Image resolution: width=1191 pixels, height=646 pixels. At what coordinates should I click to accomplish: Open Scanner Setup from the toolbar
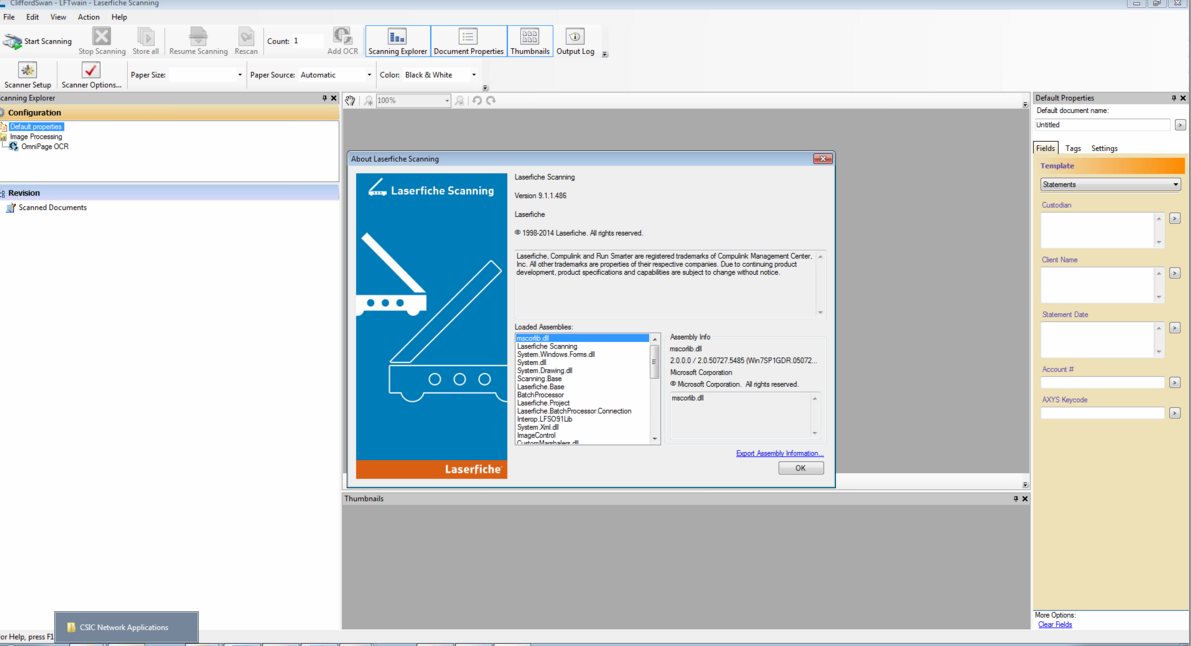[28, 71]
